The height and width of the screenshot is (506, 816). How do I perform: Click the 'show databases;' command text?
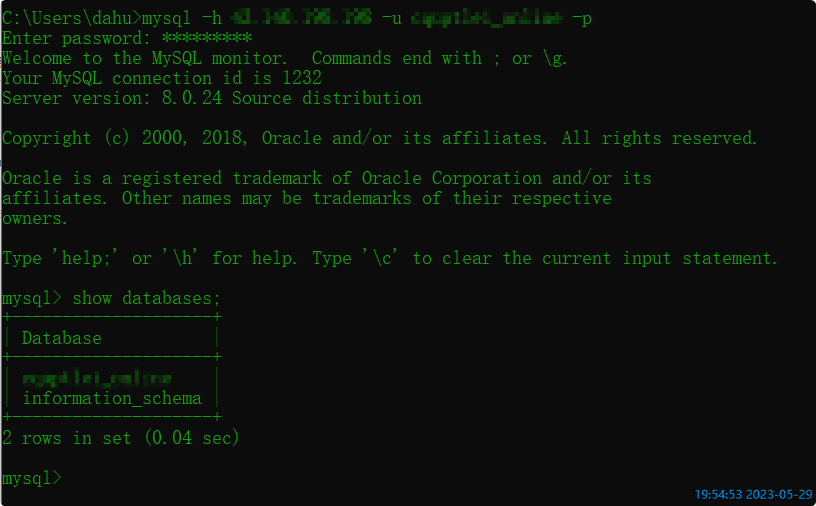pos(146,298)
